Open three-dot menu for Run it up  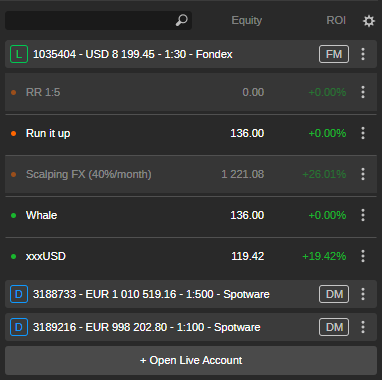[x=363, y=133]
